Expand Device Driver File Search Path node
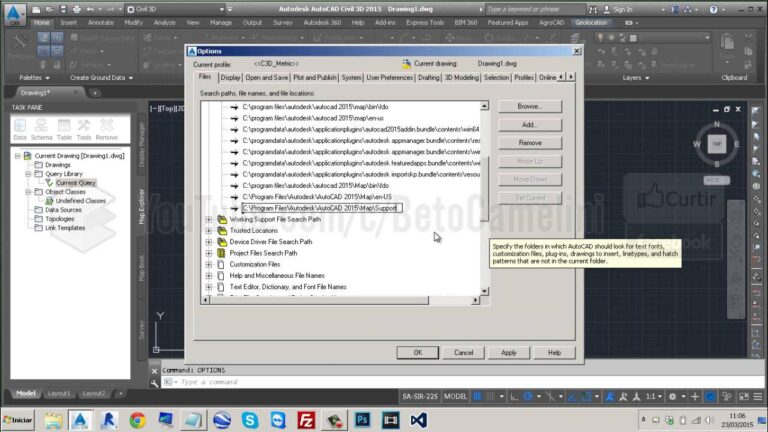The width and height of the screenshot is (768, 432). click(x=209, y=242)
